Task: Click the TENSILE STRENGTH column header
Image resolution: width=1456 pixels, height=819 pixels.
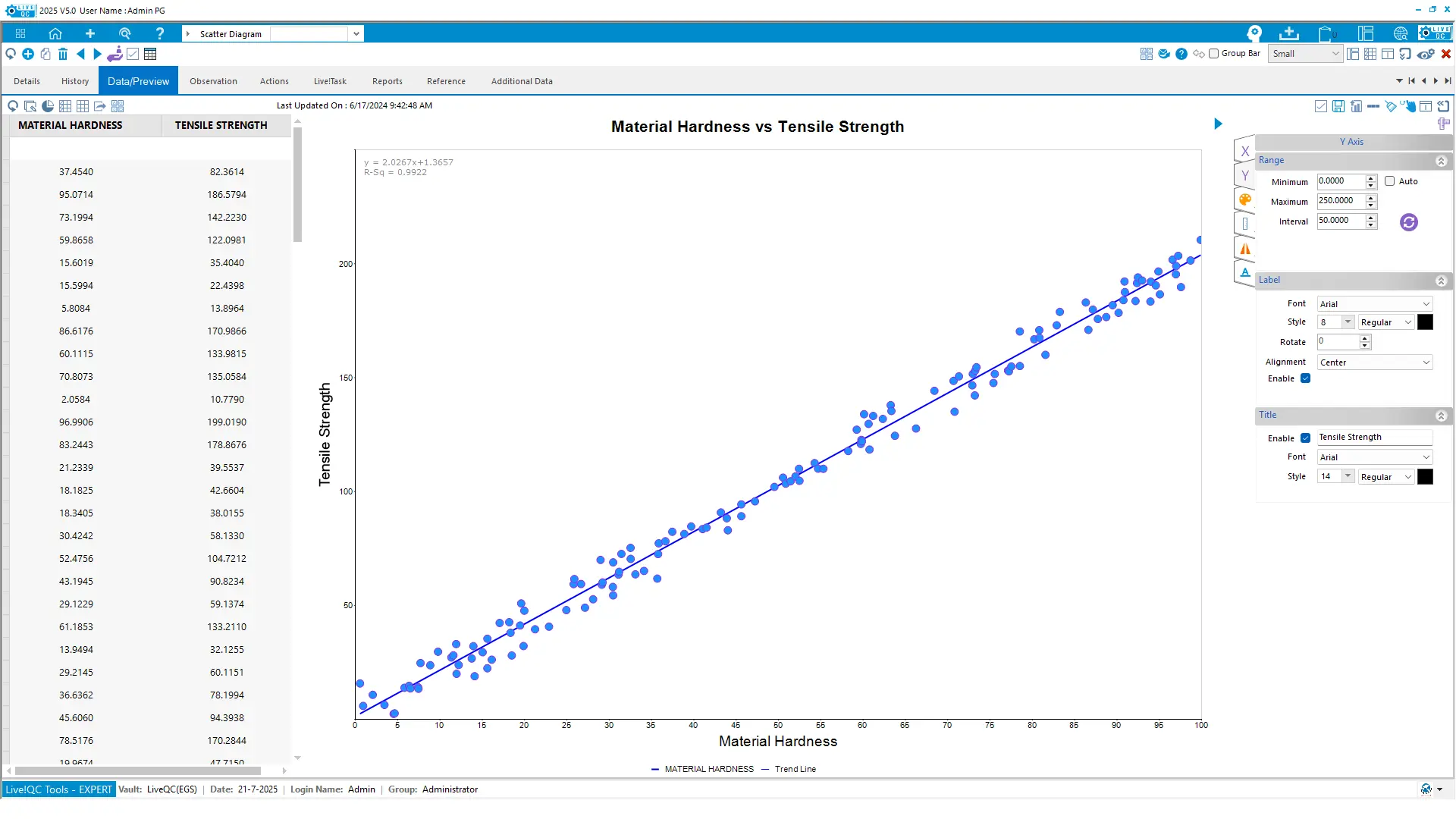Action: 221,125
